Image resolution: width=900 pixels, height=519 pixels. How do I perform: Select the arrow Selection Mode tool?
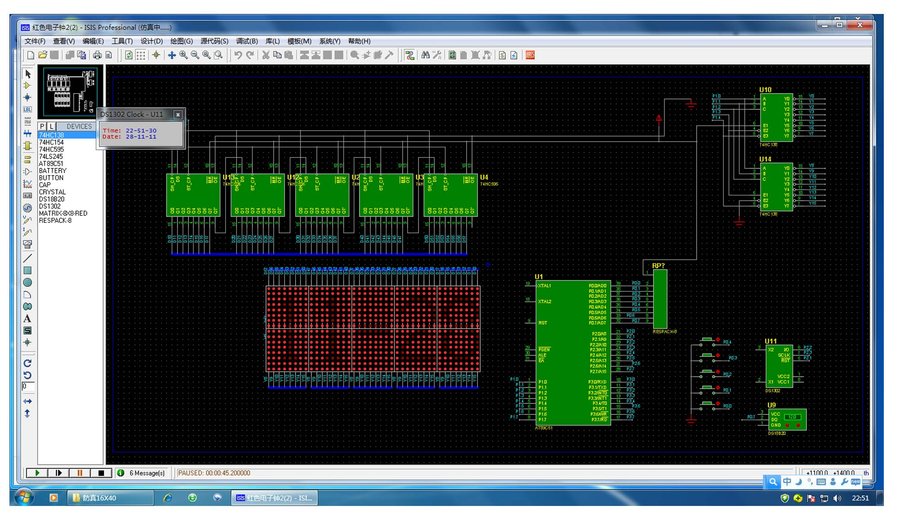pos(28,73)
